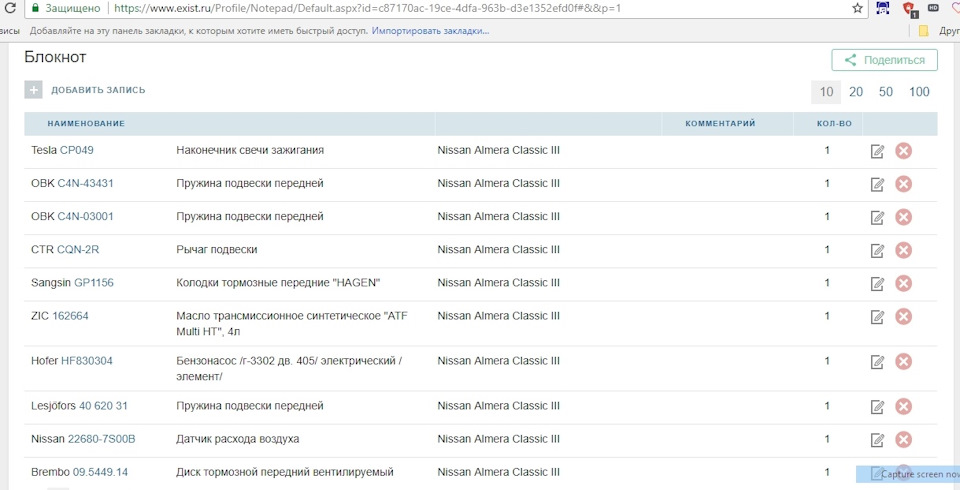The width and height of the screenshot is (960, 490).
Task: Open the red shield extension icon
Action: coord(909,9)
